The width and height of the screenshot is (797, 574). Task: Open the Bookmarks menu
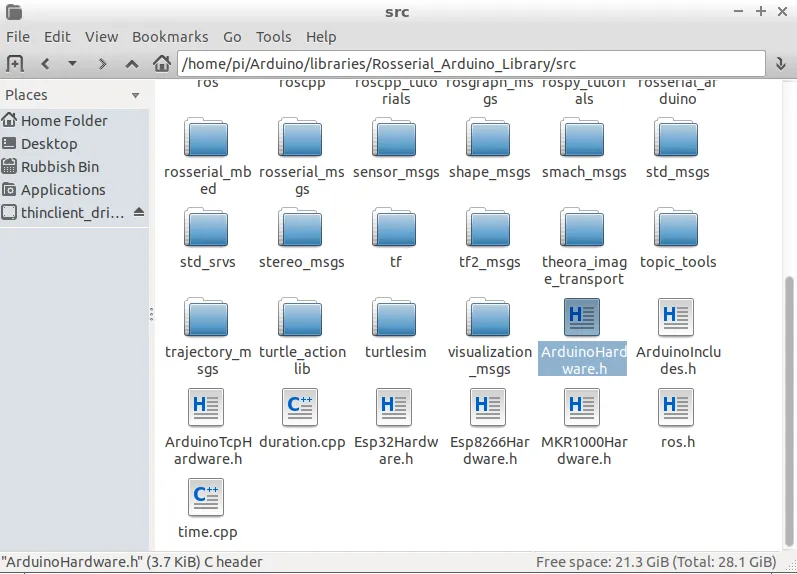pyautogui.click(x=170, y=37)
